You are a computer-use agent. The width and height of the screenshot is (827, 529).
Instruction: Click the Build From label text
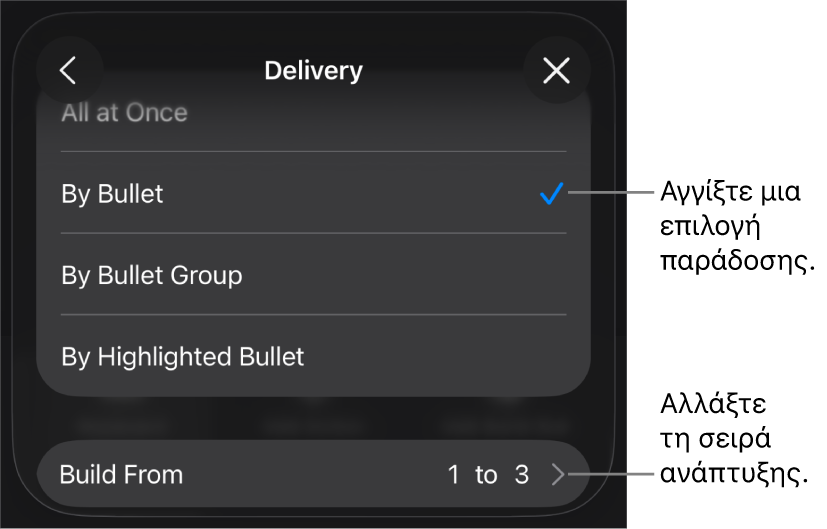(x=121, y=474)
